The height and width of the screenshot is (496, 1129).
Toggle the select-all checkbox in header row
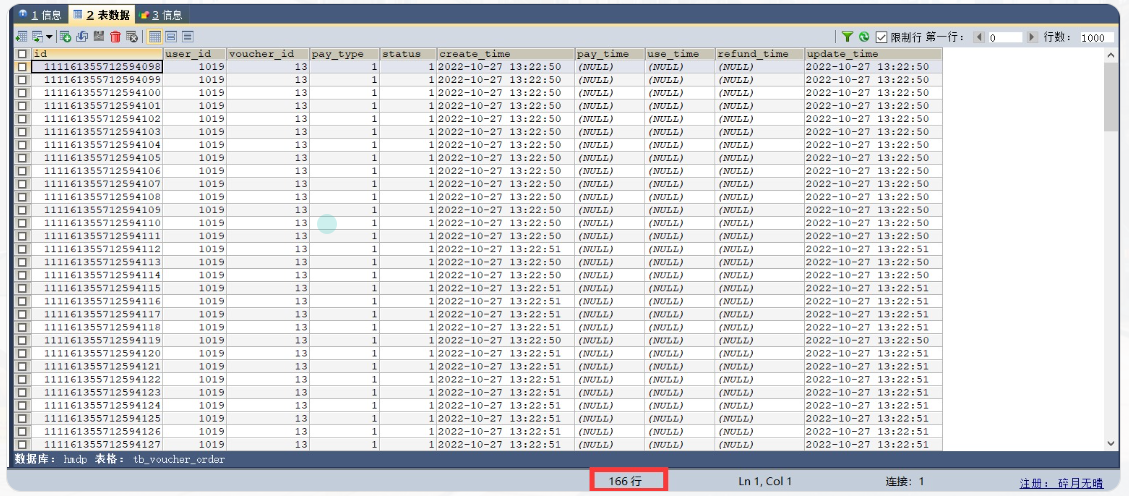click(x=22, y=54)
